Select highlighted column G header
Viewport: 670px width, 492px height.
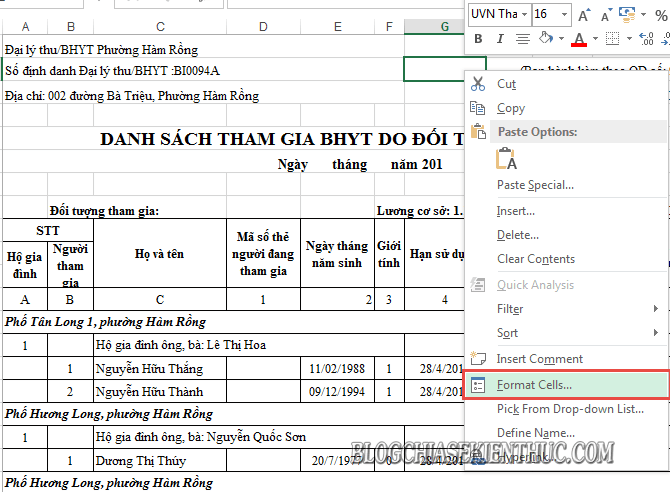(x=435, y=27)
